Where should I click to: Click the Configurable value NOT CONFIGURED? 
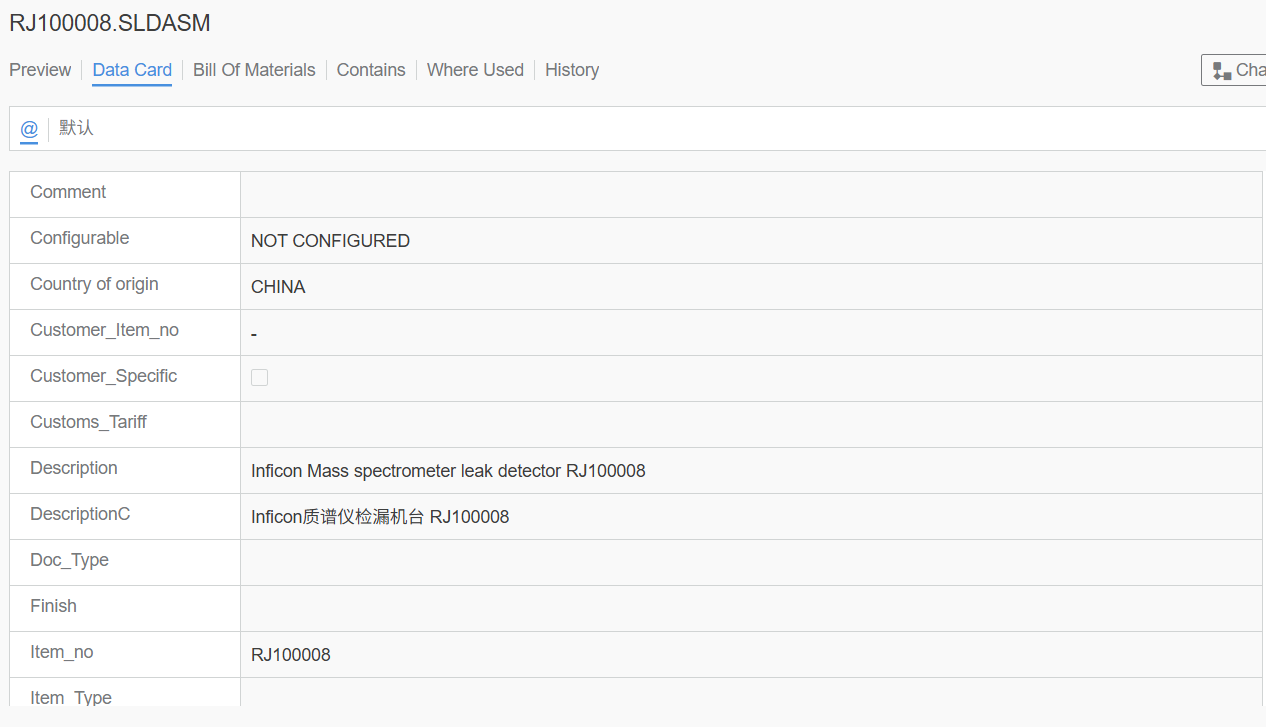330,241
